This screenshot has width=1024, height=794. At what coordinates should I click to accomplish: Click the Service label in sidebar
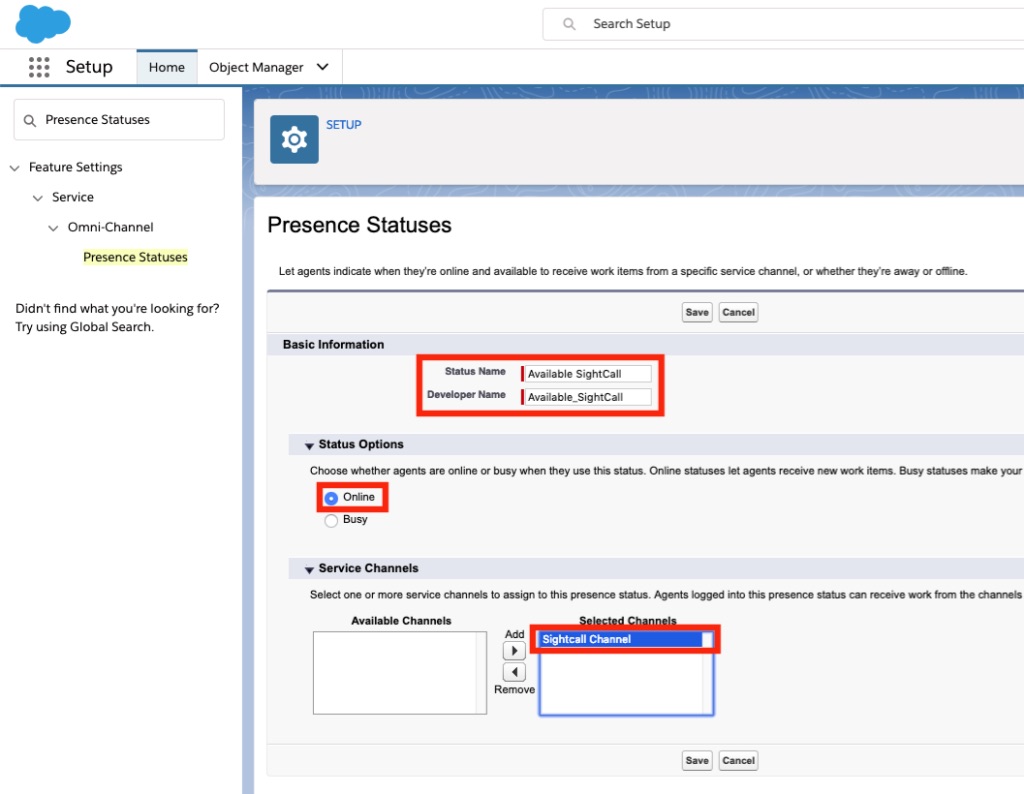click(x=73, y=197)
